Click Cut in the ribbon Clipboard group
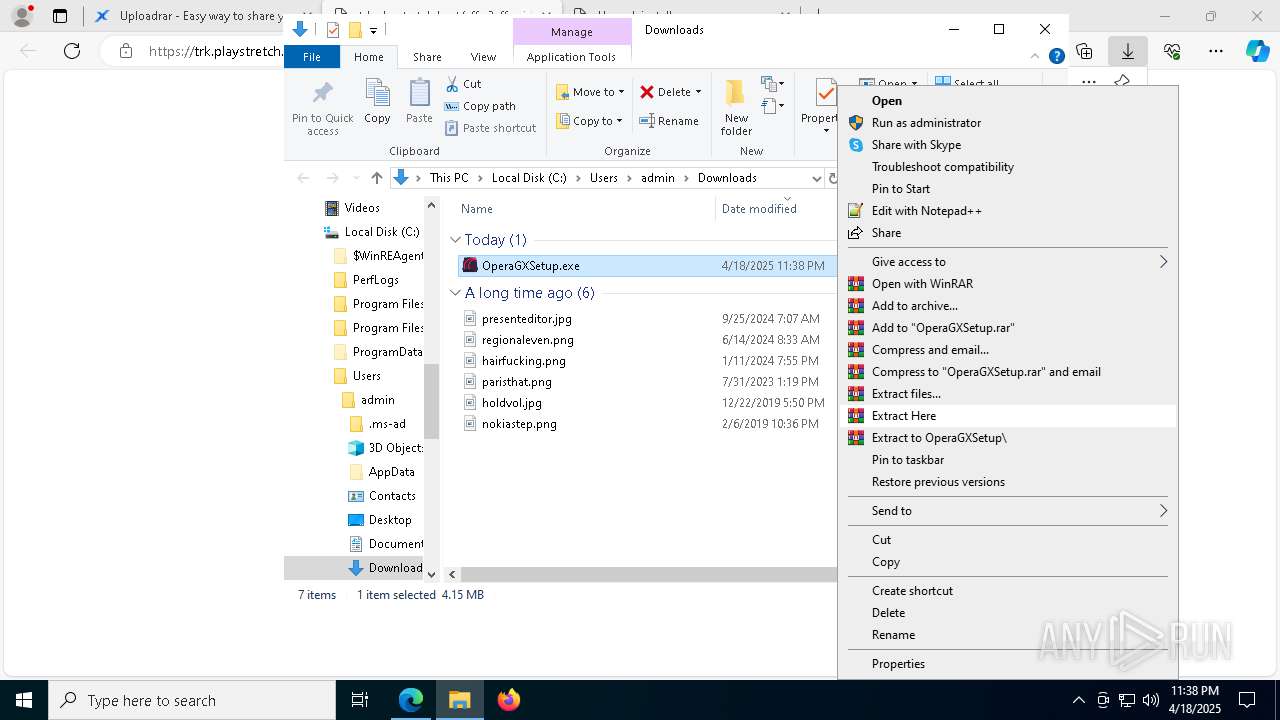This screenshot has width=1280, height=720. pyautogui.click(x=463, y=84)
